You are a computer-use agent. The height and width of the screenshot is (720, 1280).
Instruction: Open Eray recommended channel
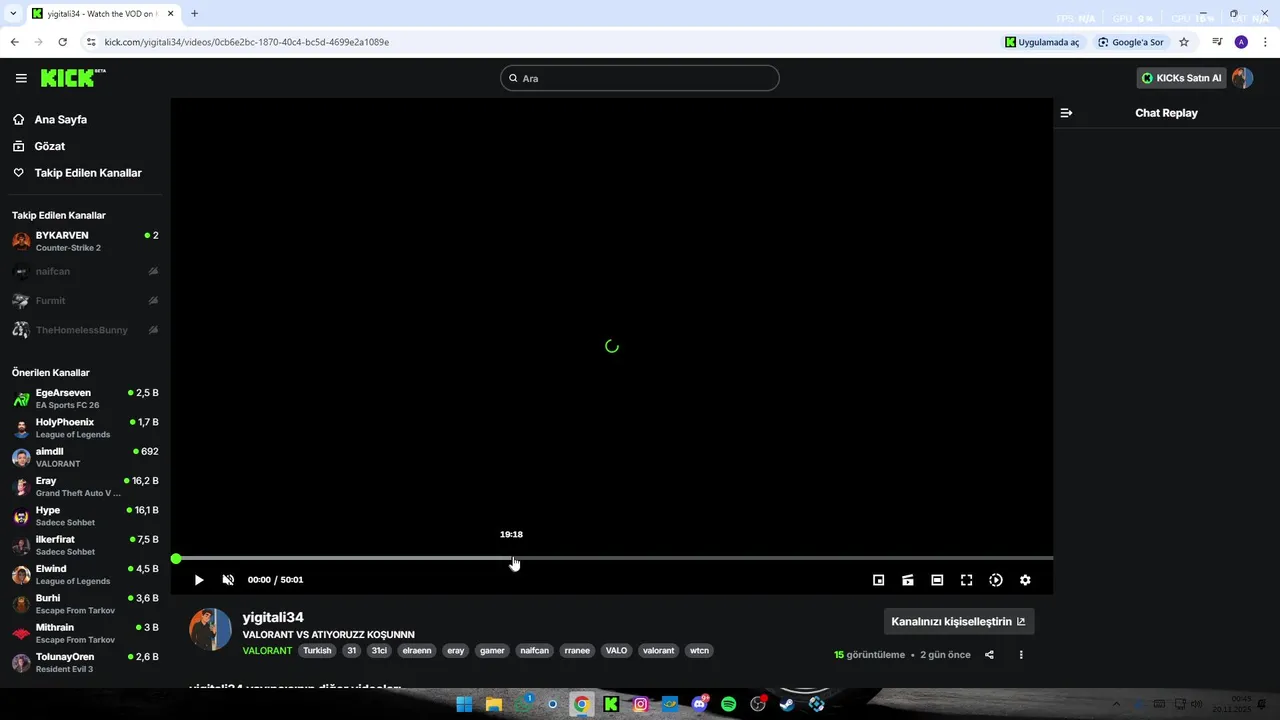[x=85, y=487]
